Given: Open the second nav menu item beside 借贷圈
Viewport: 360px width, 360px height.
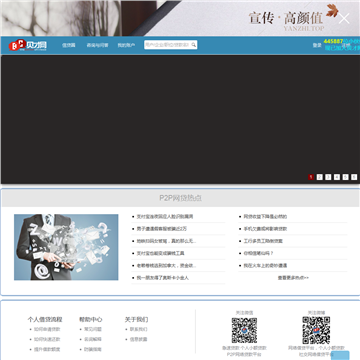Looking at the screenshot, I should (97, 45).
